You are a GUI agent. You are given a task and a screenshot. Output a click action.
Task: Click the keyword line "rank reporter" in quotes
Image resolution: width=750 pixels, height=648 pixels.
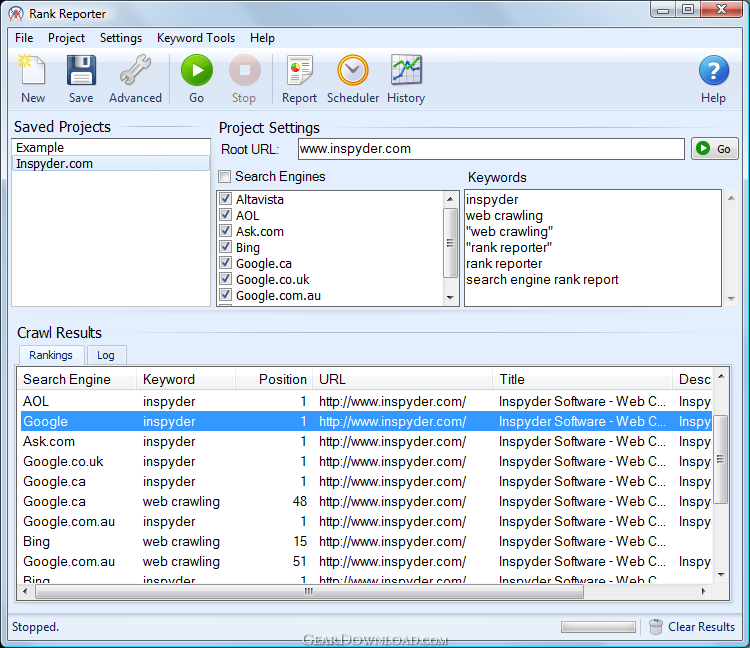coord(509,247)
